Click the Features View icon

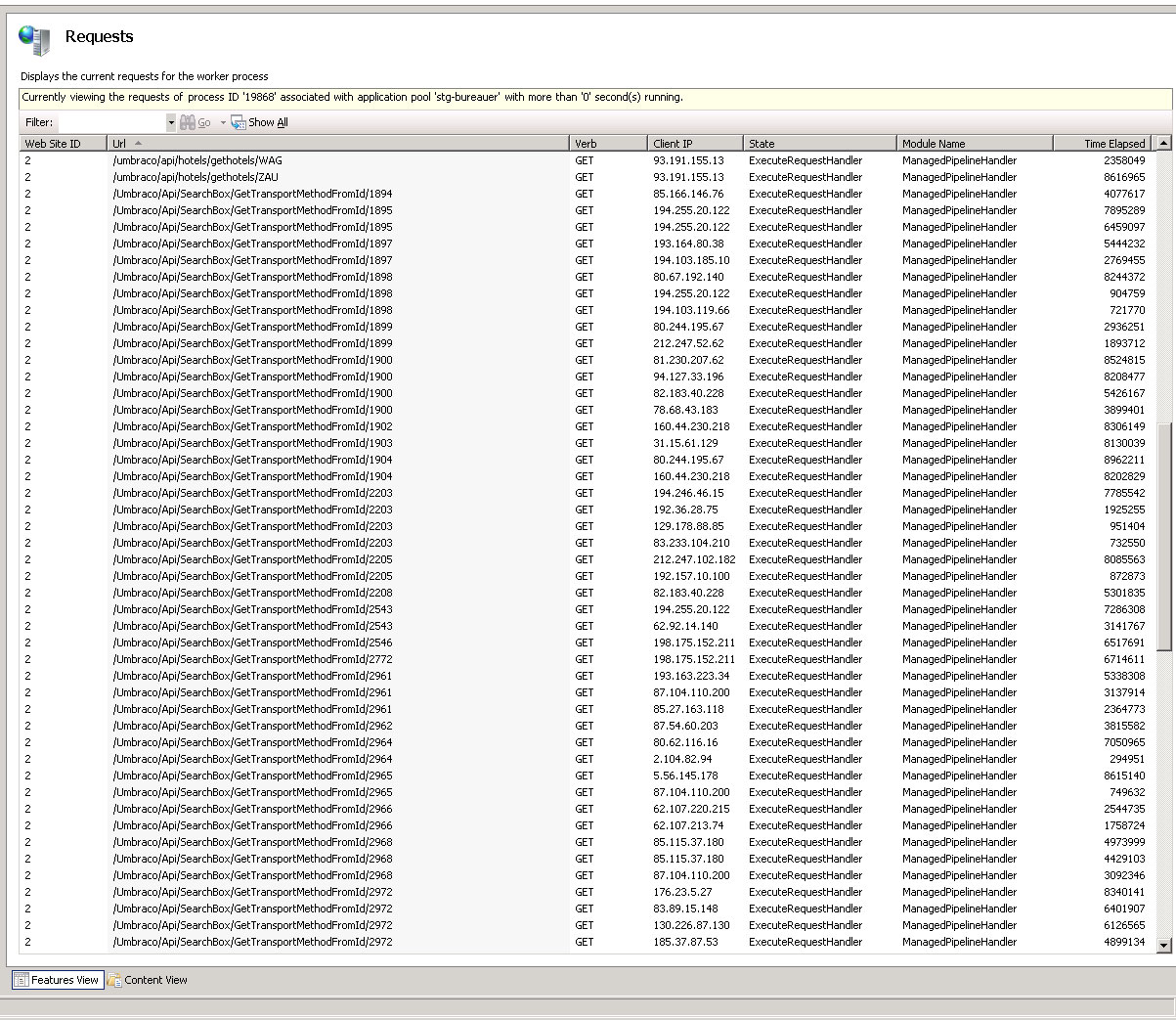pos(21,979)
